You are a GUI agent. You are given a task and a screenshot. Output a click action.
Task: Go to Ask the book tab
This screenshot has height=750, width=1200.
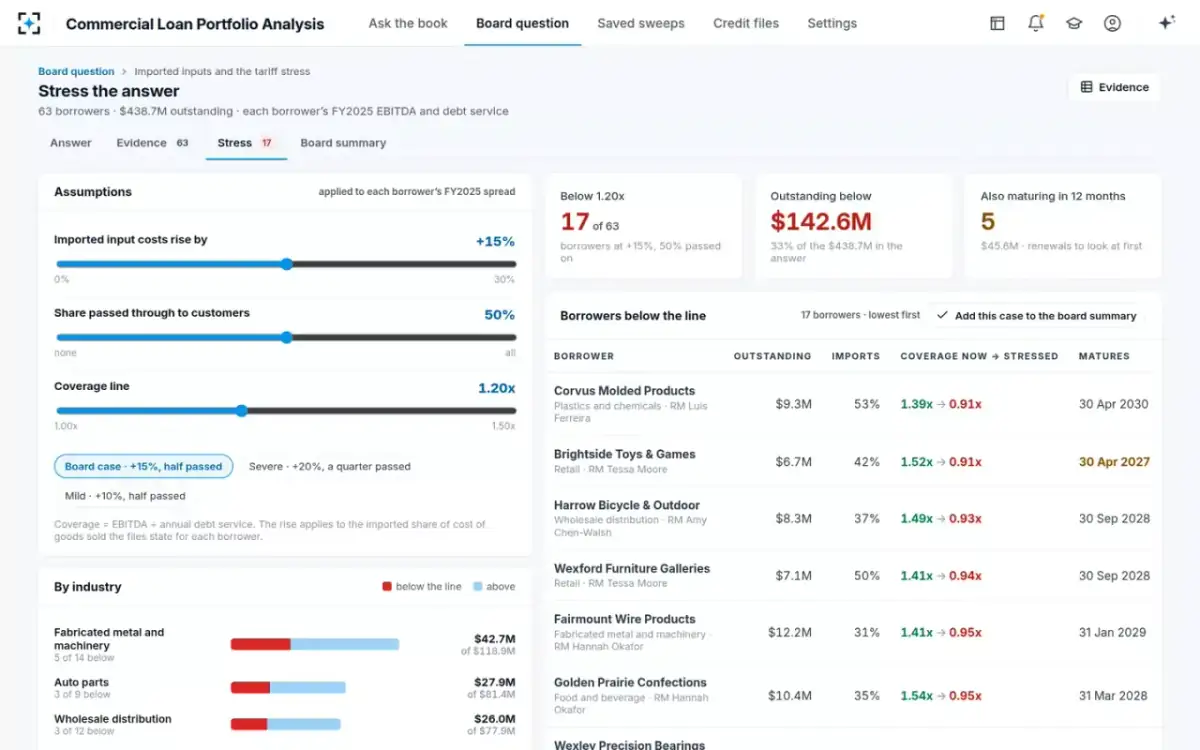coord(408,23)
